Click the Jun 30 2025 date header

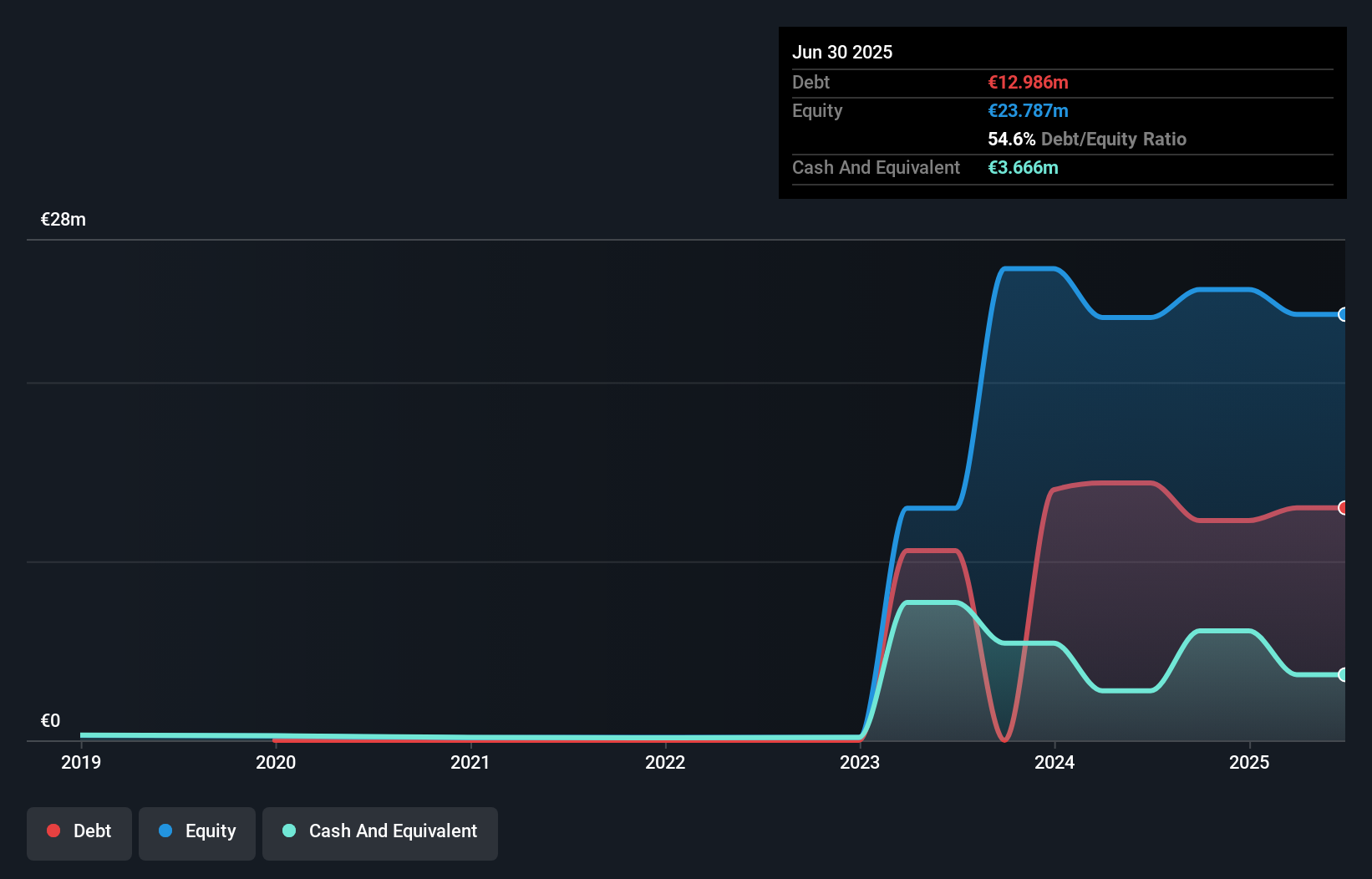pyautogui.click(x=842, y=51)
